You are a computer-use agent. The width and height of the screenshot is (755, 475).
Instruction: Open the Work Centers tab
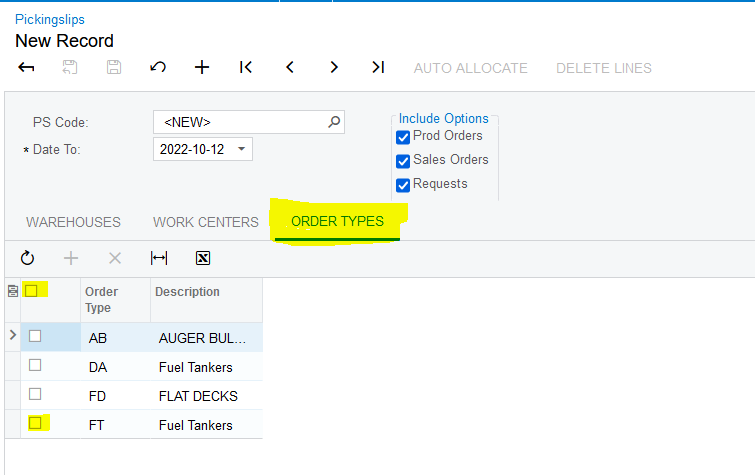point(205,222)
